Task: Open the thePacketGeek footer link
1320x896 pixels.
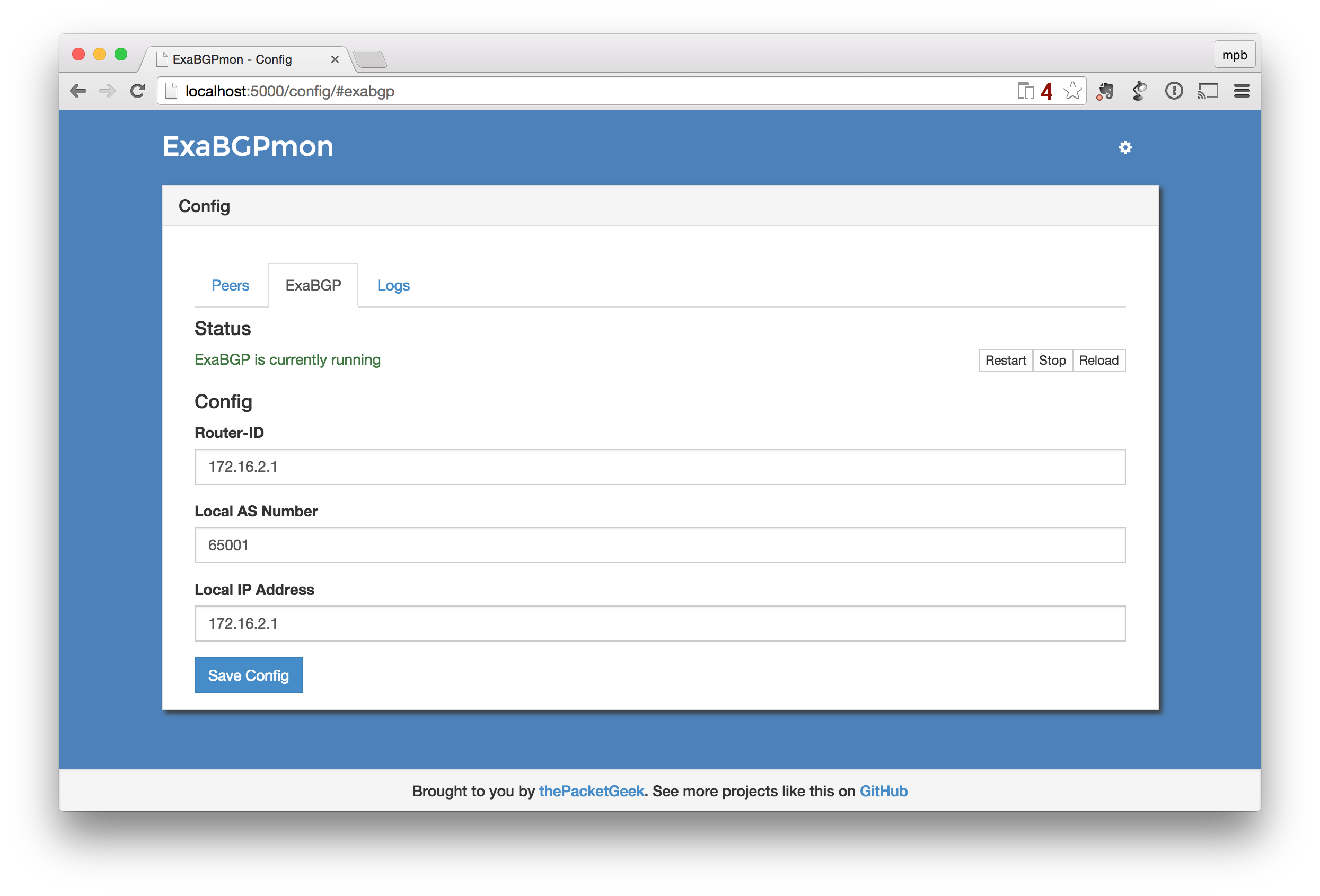Action: tap(591, 791)
